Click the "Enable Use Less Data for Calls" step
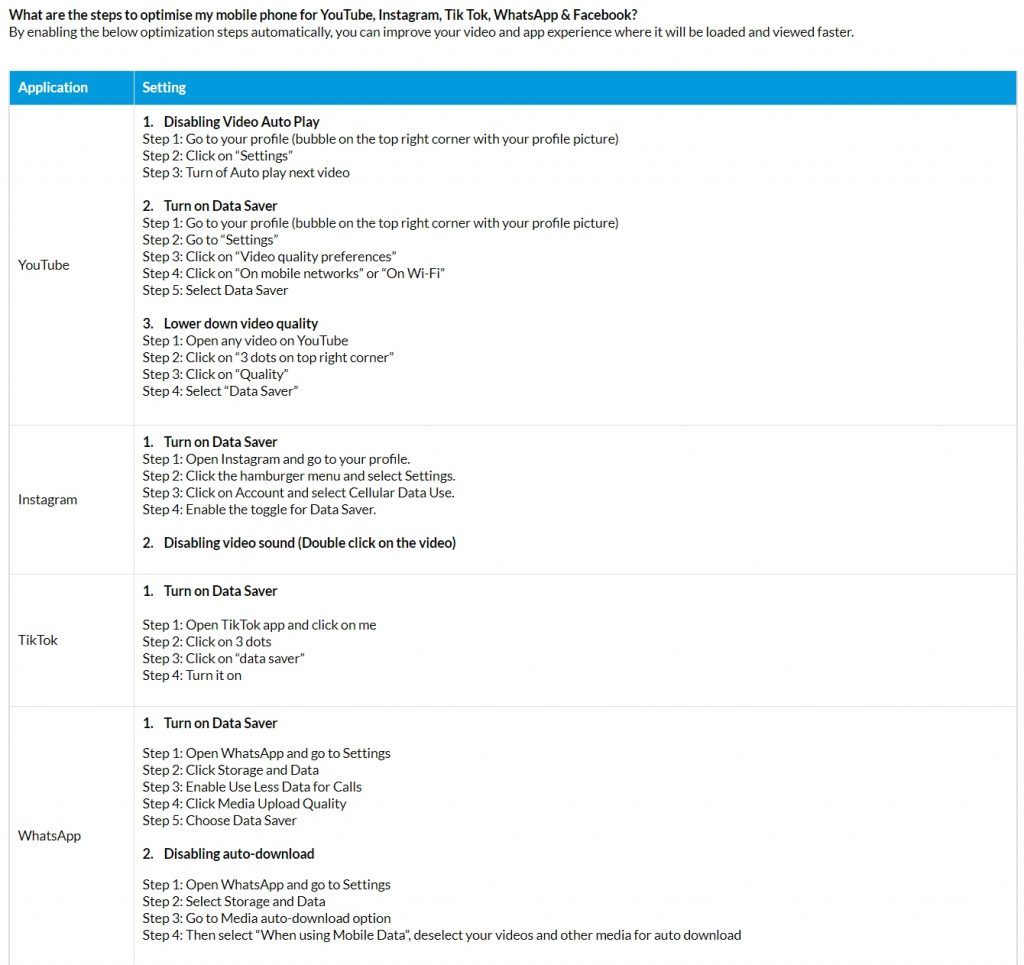Image resolution: width=1024 pixels, height=965 pixels. [252, 787]
